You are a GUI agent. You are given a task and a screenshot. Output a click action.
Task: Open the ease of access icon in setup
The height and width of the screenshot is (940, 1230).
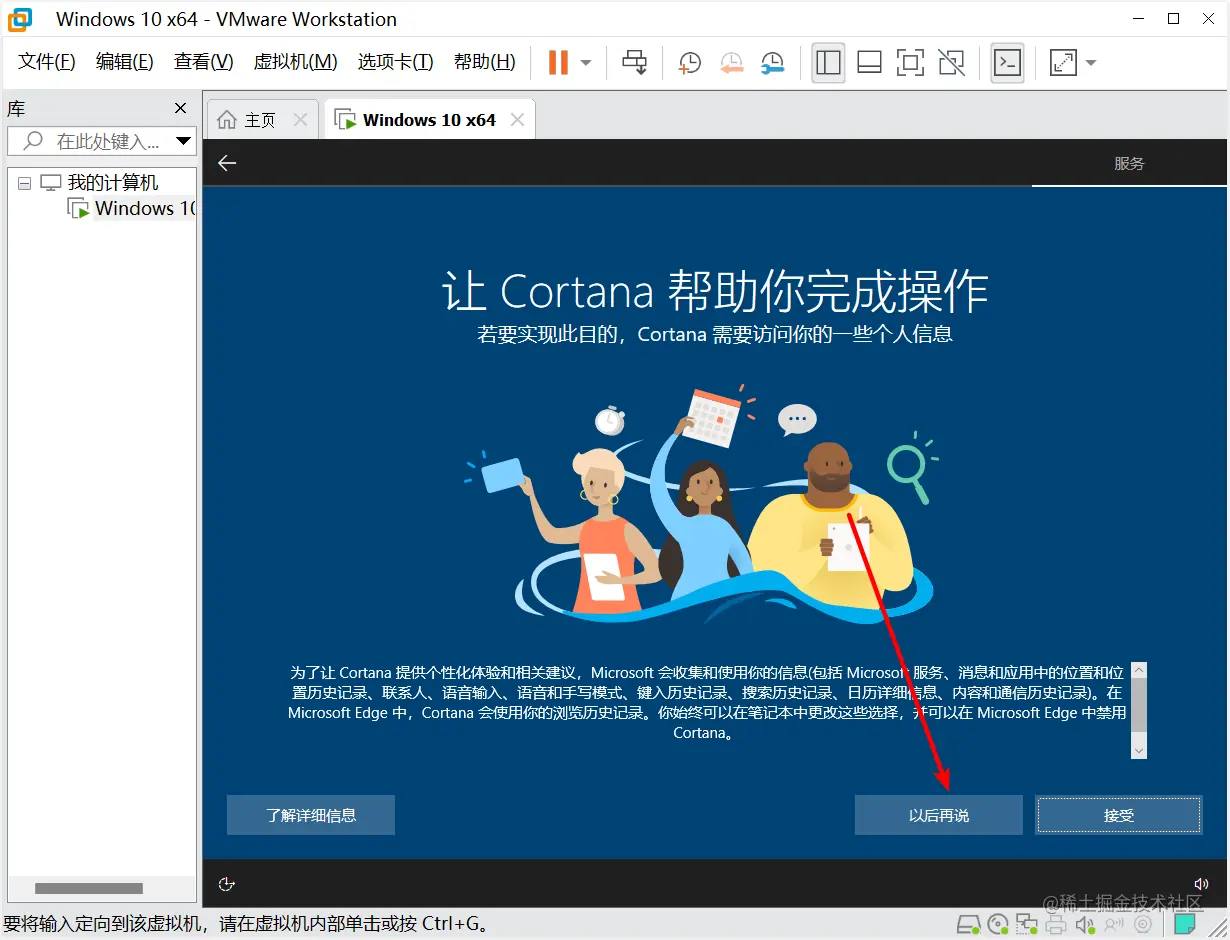[226, 883]
